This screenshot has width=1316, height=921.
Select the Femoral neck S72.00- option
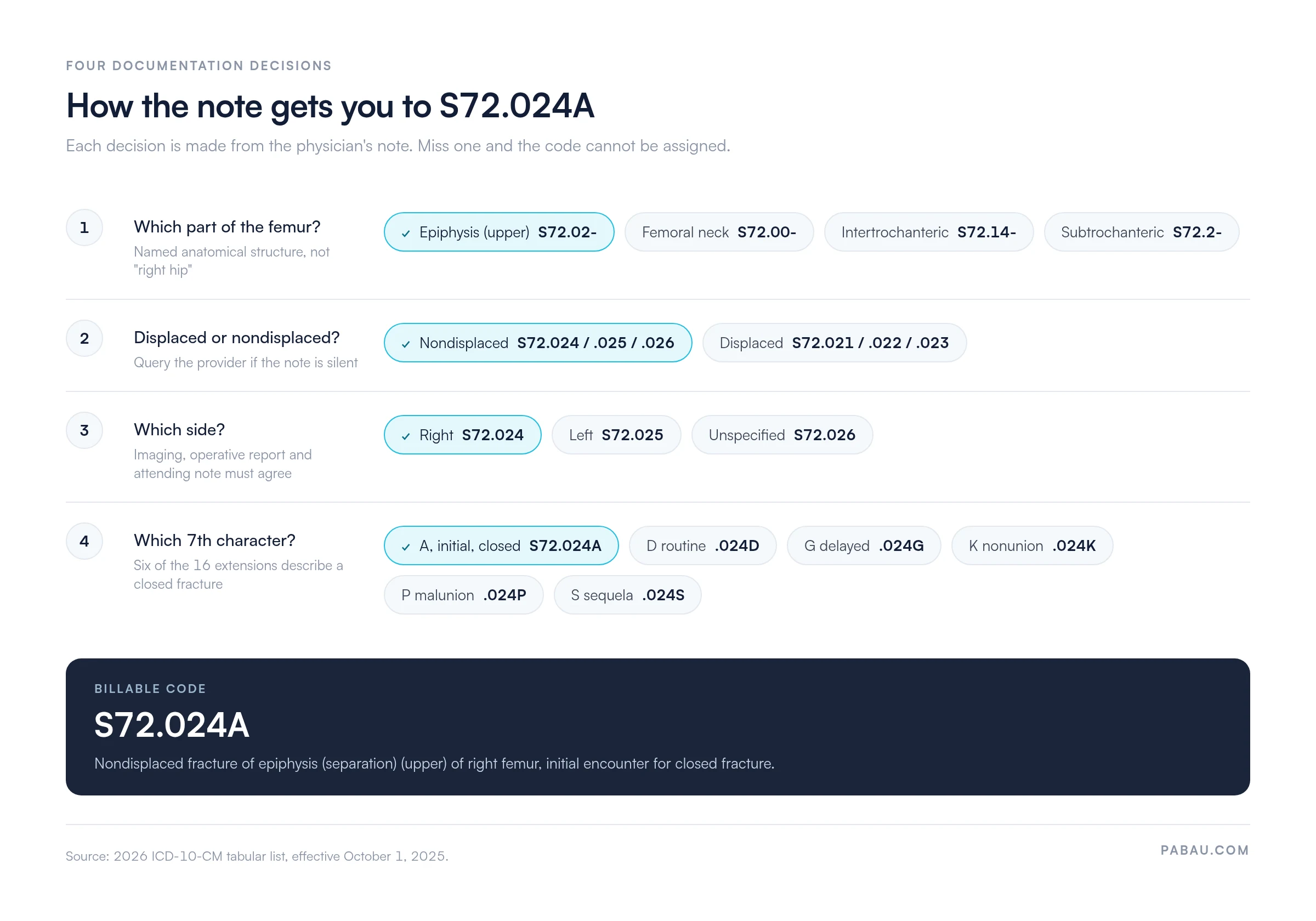(719, 232)
